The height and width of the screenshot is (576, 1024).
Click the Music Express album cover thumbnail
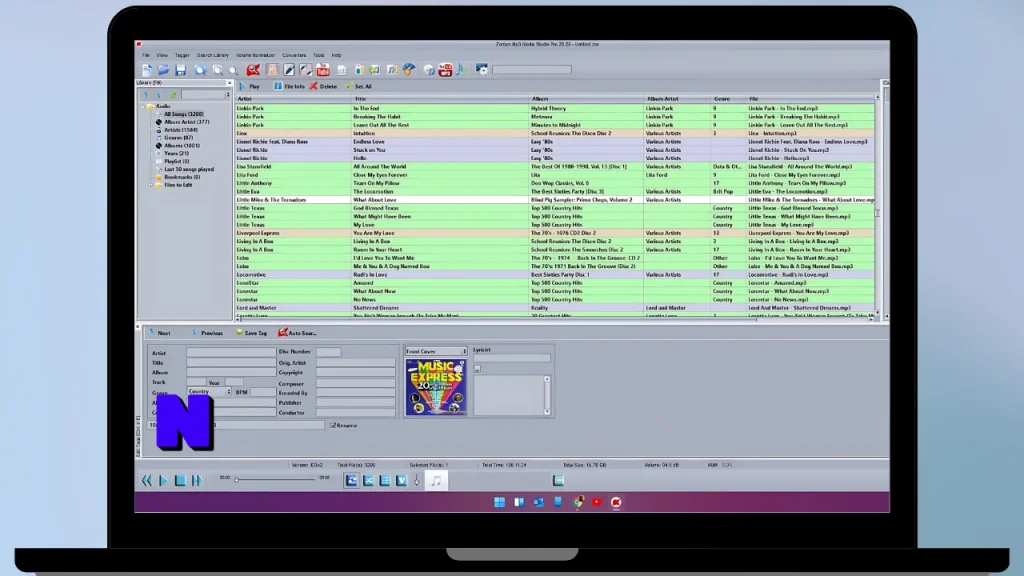[436, 387]
